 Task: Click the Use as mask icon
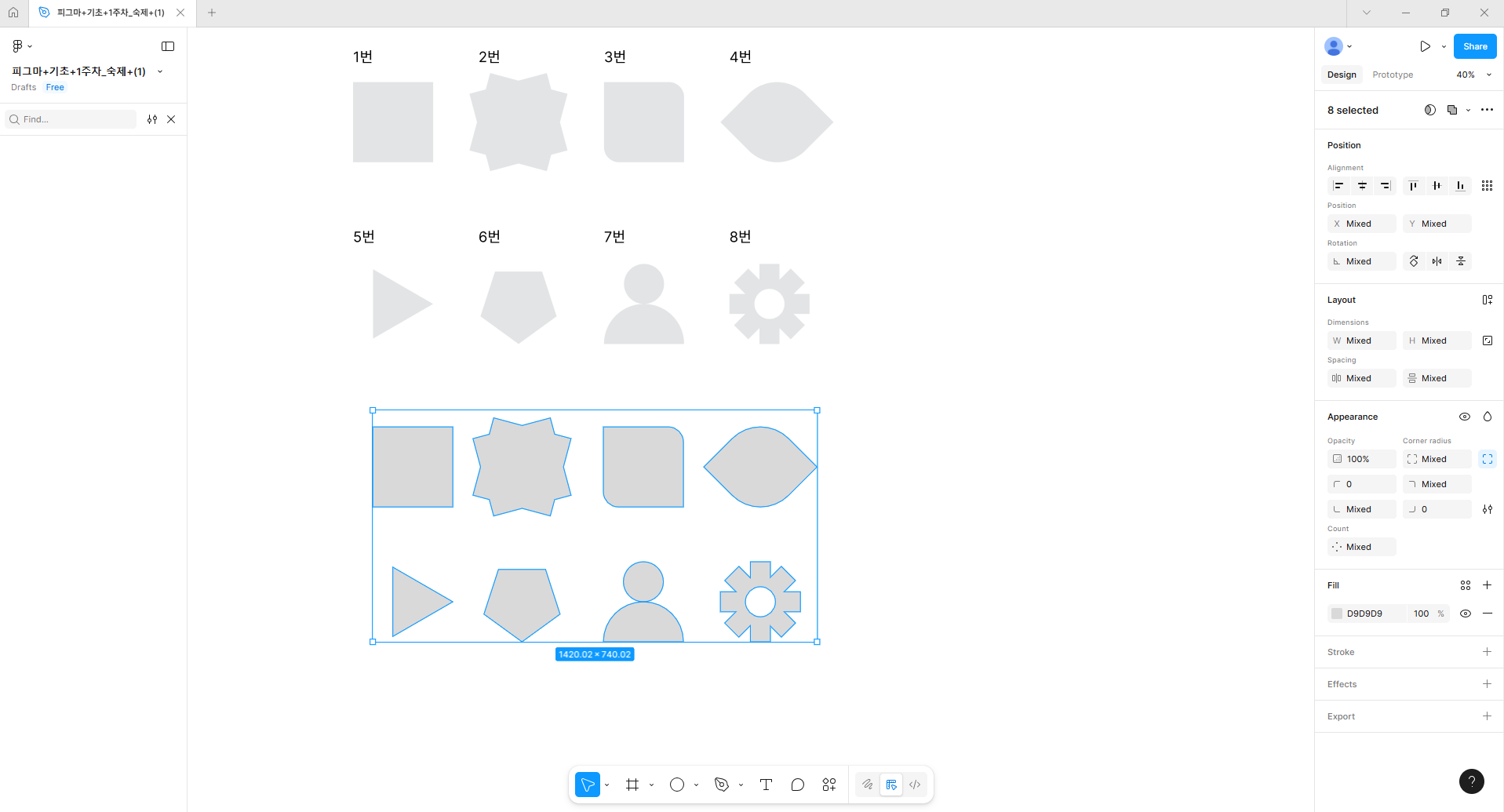pyautogui.click(x=1430, y=110)
